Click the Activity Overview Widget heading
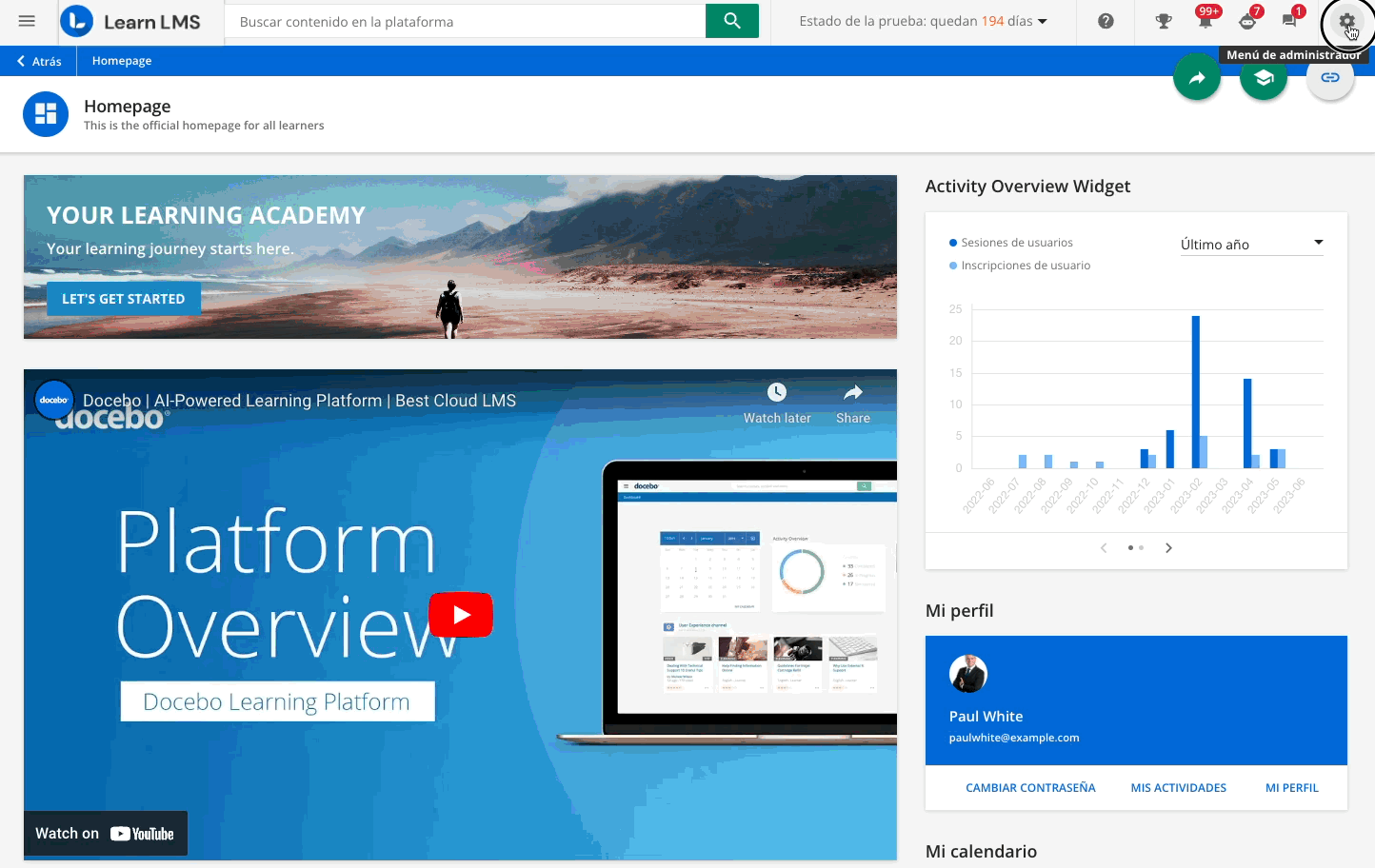Screen dimensions: 1375x868 pyautogui.click(x=1027, y=187)
